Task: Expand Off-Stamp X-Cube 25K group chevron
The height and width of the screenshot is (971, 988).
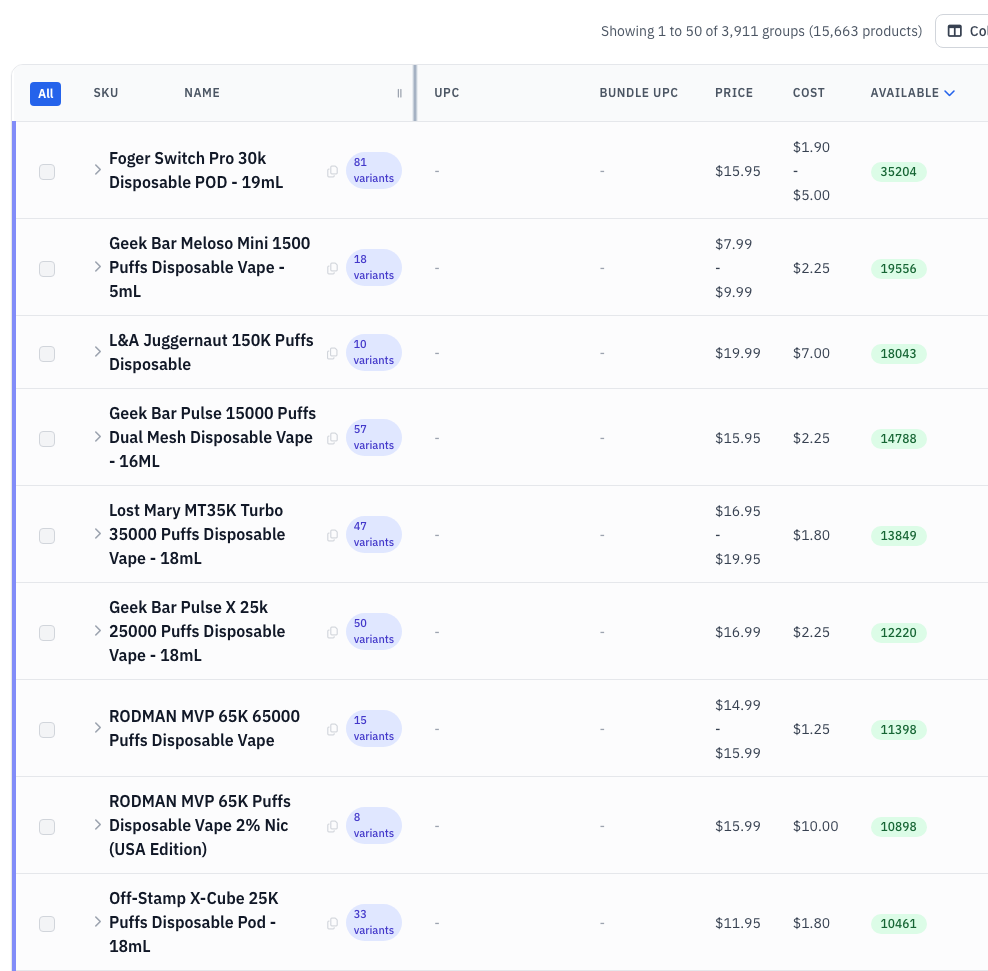Action: 98,922
